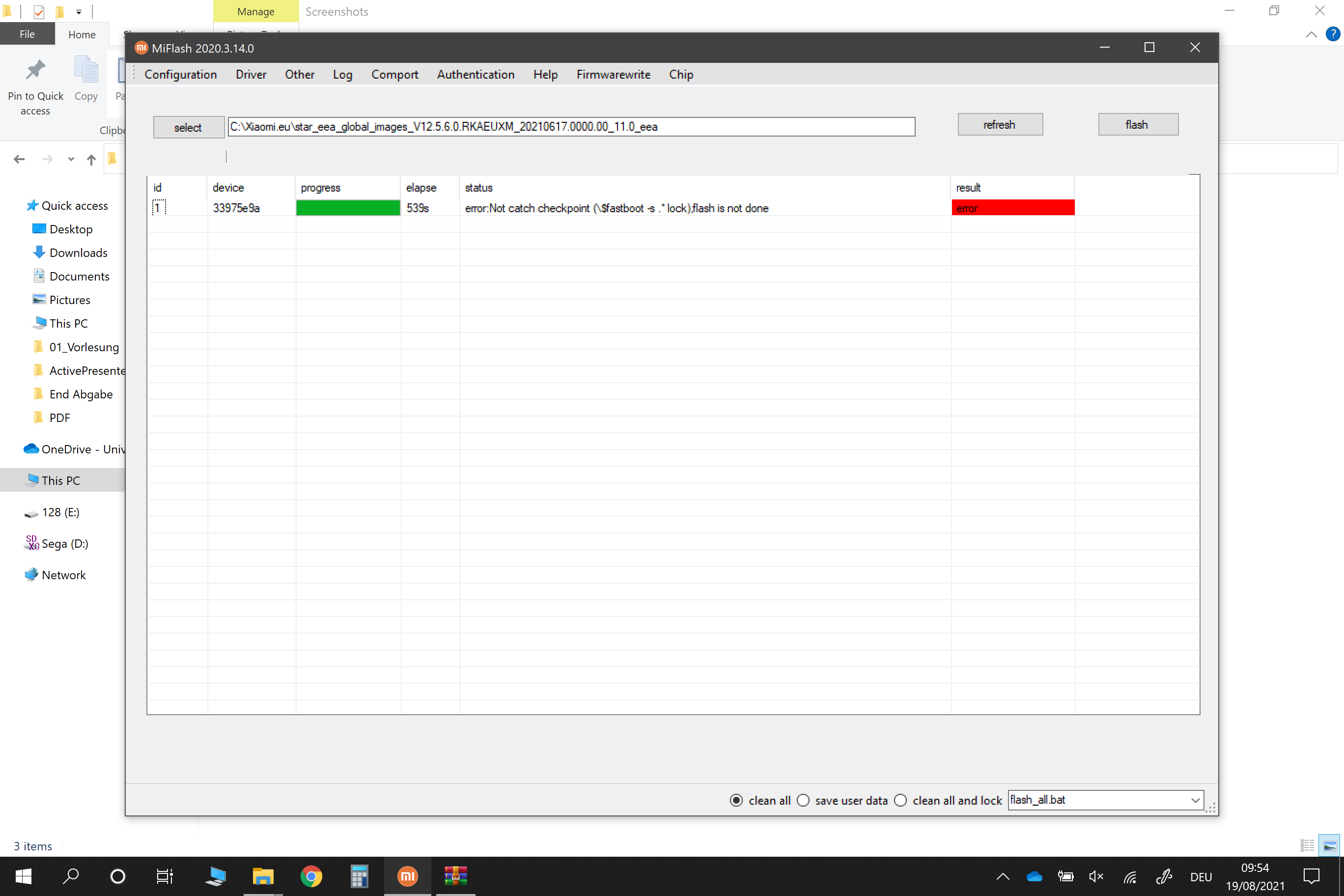Screen dimensions: 1344x896
Task: Open the notification center icon
Action: pyautogui.click(x=1311, y=876)
